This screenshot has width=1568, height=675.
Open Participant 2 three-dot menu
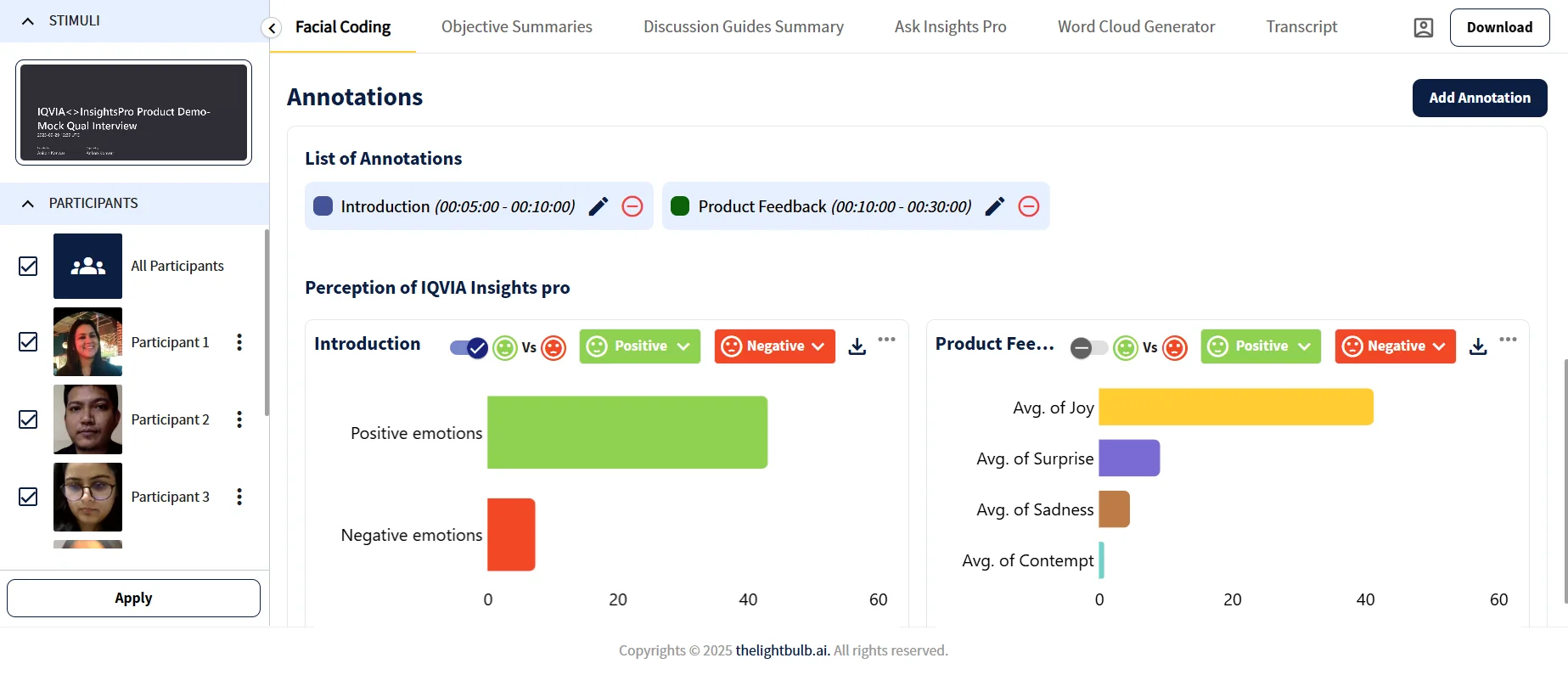[x=239, y=419]
